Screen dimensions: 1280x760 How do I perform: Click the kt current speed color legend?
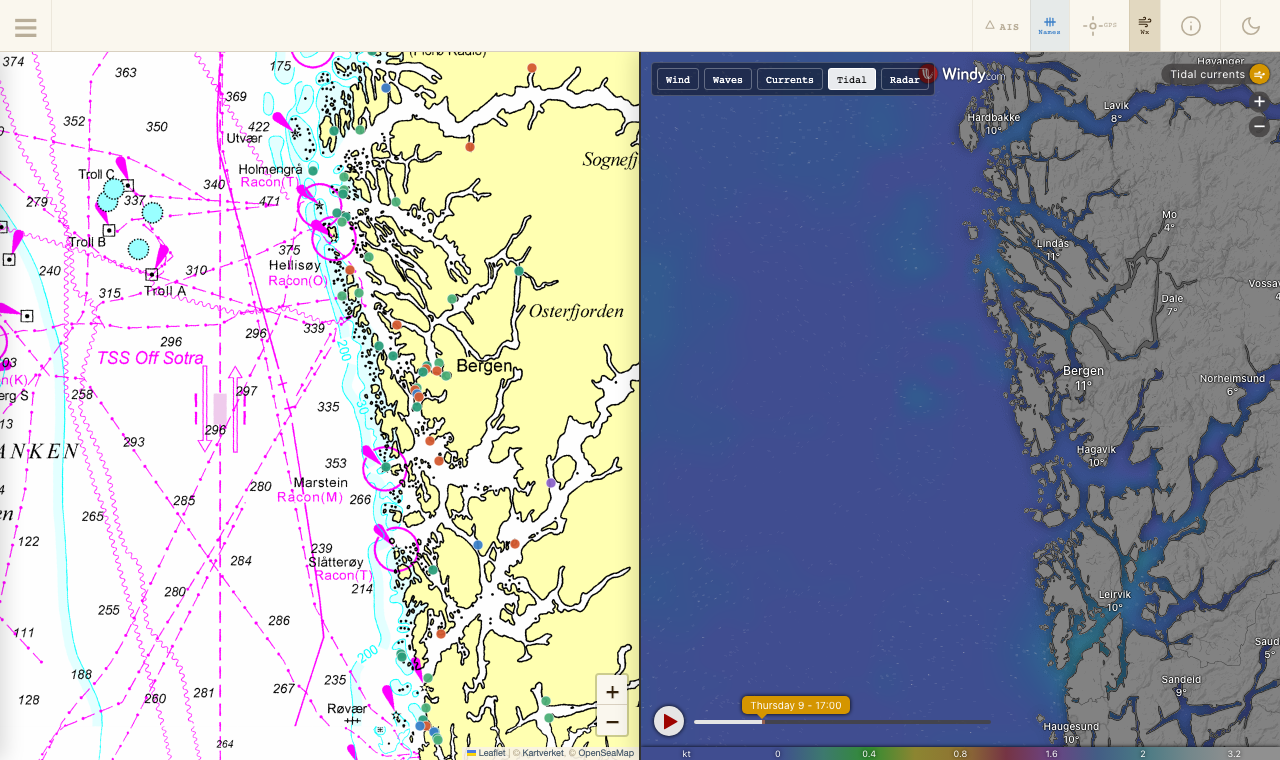[960, 753]
